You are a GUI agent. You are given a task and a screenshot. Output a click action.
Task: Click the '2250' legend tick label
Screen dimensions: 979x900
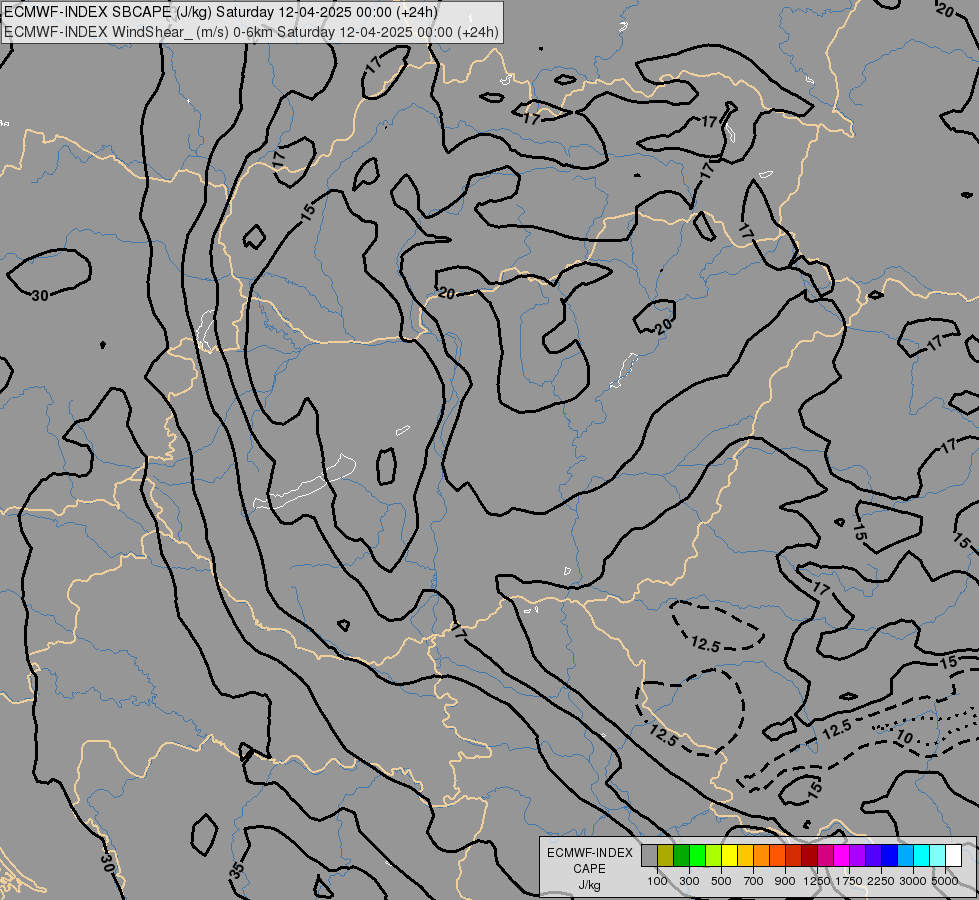(881, 881)
